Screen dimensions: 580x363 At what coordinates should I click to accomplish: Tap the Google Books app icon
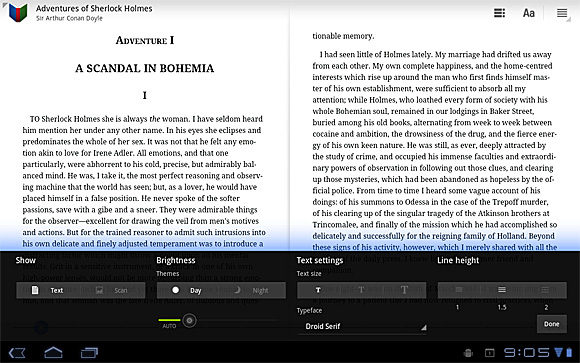pyautogui.click(x=18, y=13)
